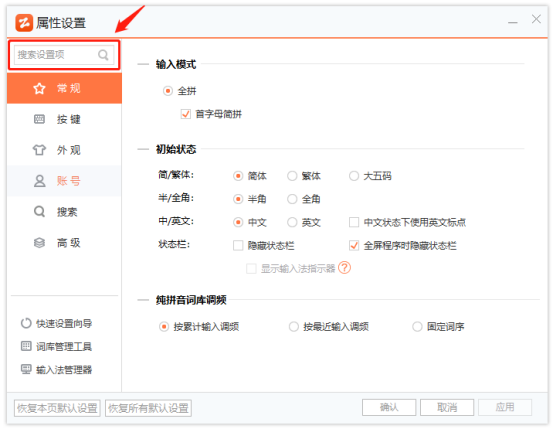
Task: Select 全角 radio button
Action: 292,199
